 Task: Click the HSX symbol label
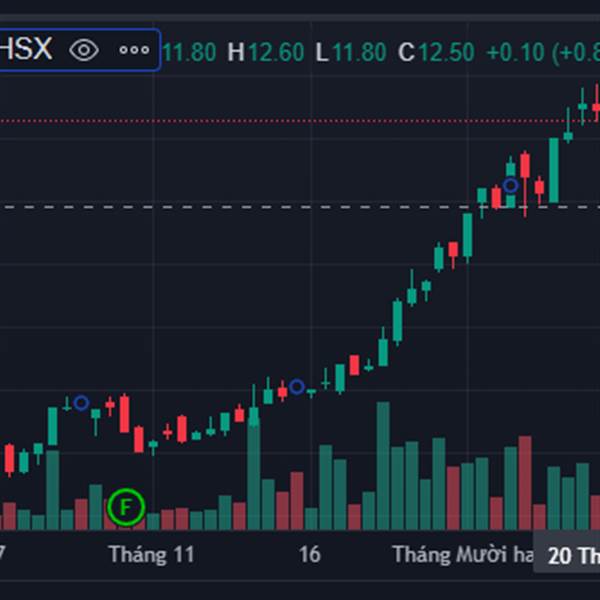(25, 49)
